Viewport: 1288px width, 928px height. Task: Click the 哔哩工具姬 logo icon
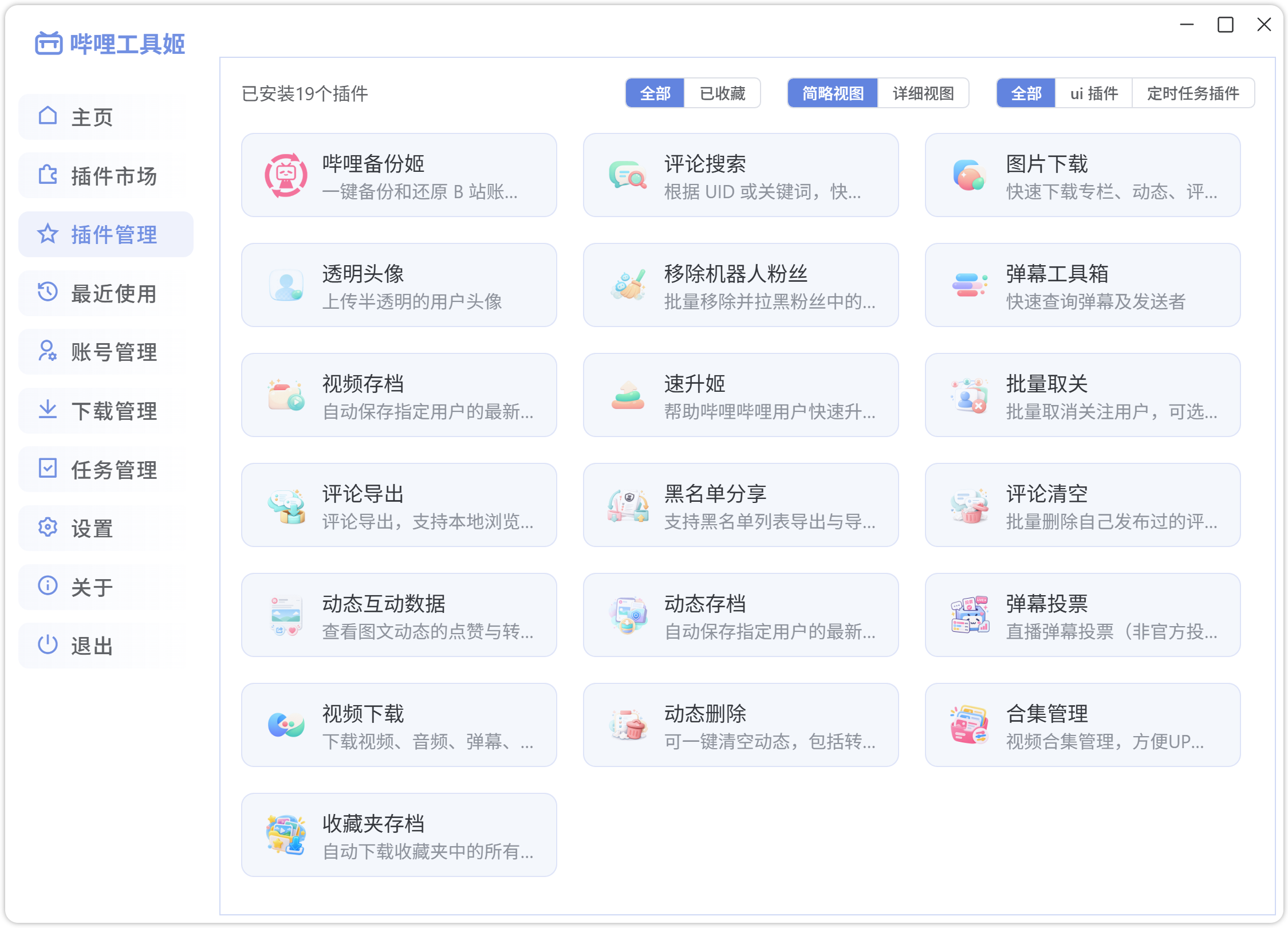(49, 44)
